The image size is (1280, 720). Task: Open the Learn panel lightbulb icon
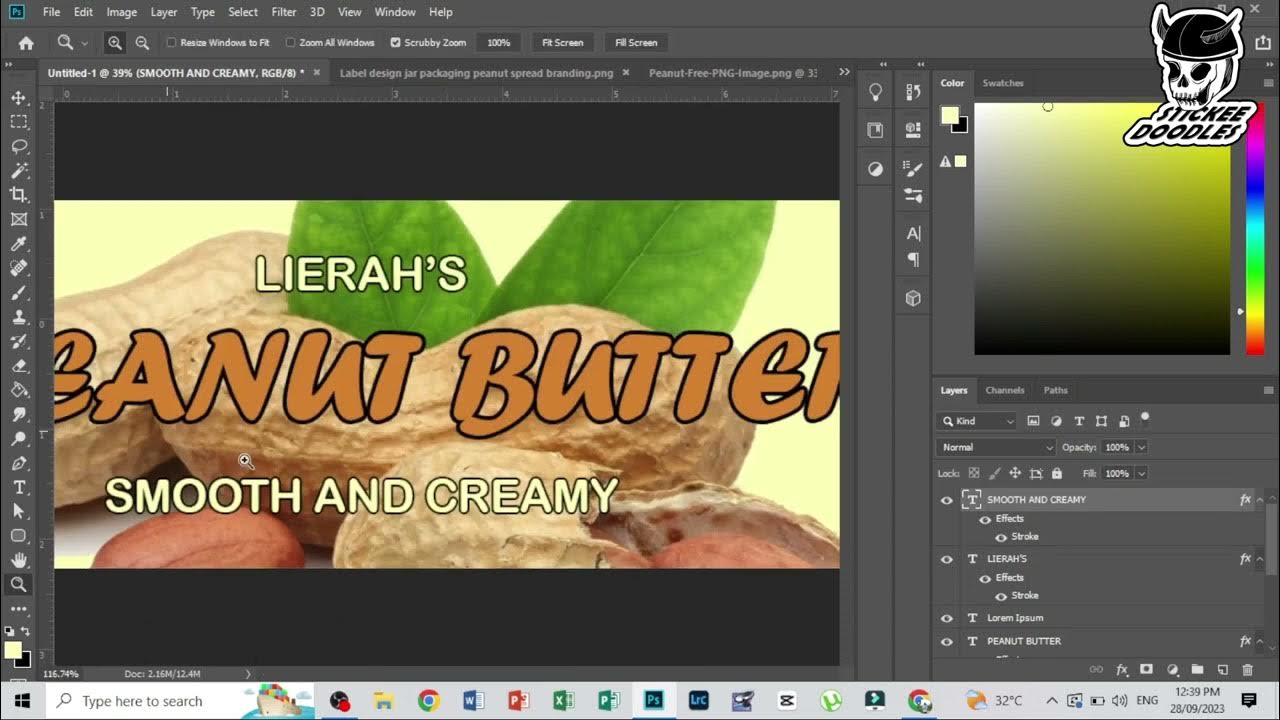(876, 92)
